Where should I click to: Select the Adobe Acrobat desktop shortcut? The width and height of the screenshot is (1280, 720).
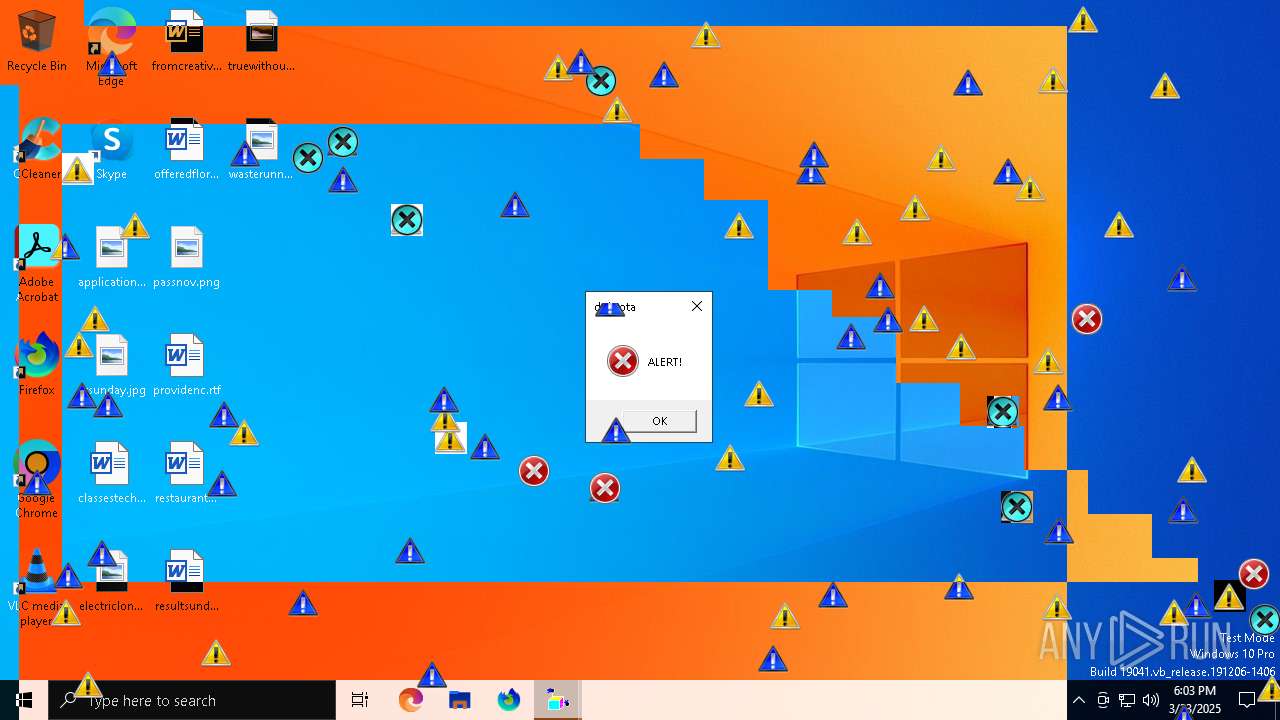click(37, 263)
